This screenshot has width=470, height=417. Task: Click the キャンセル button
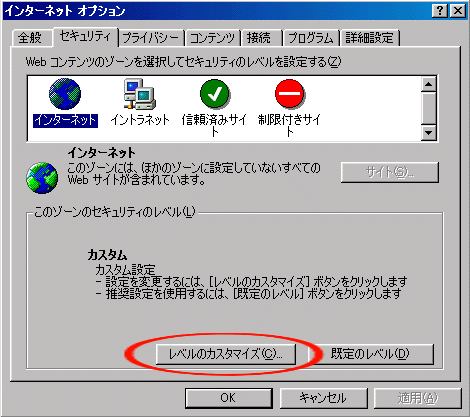323,398
